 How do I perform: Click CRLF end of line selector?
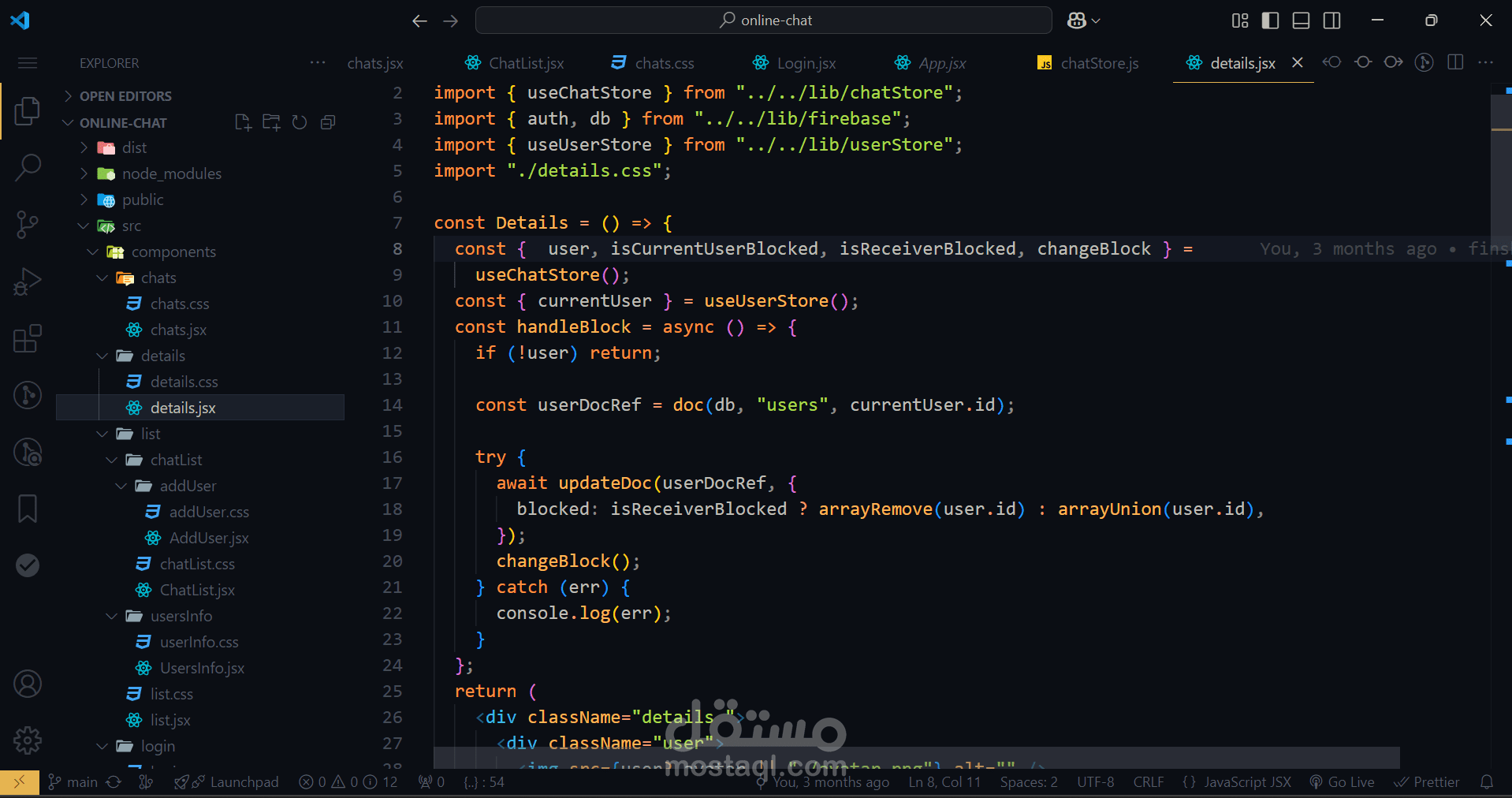pyautogui.click(x=1148, y=782)
